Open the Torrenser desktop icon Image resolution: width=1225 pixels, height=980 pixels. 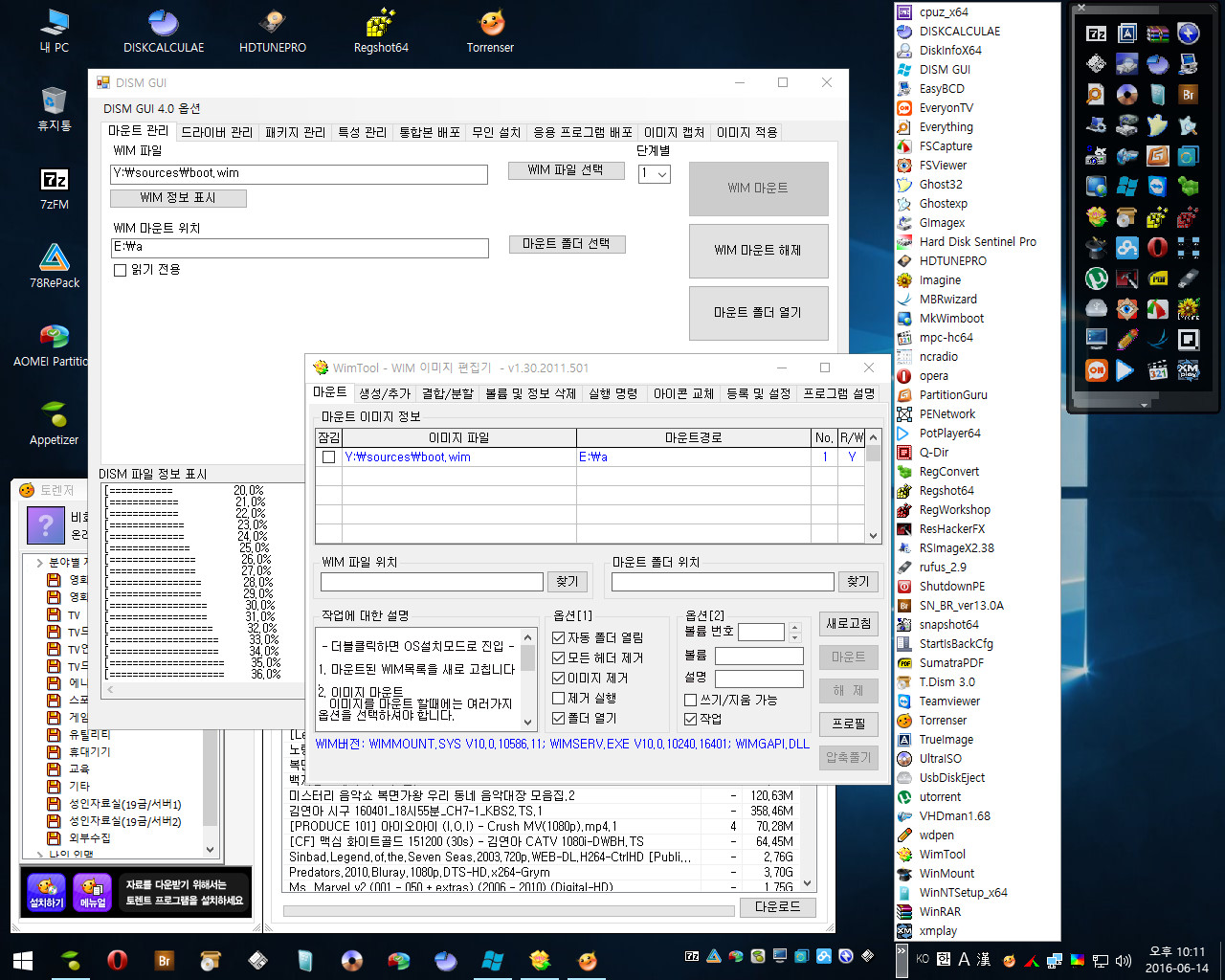coord(490,31)
